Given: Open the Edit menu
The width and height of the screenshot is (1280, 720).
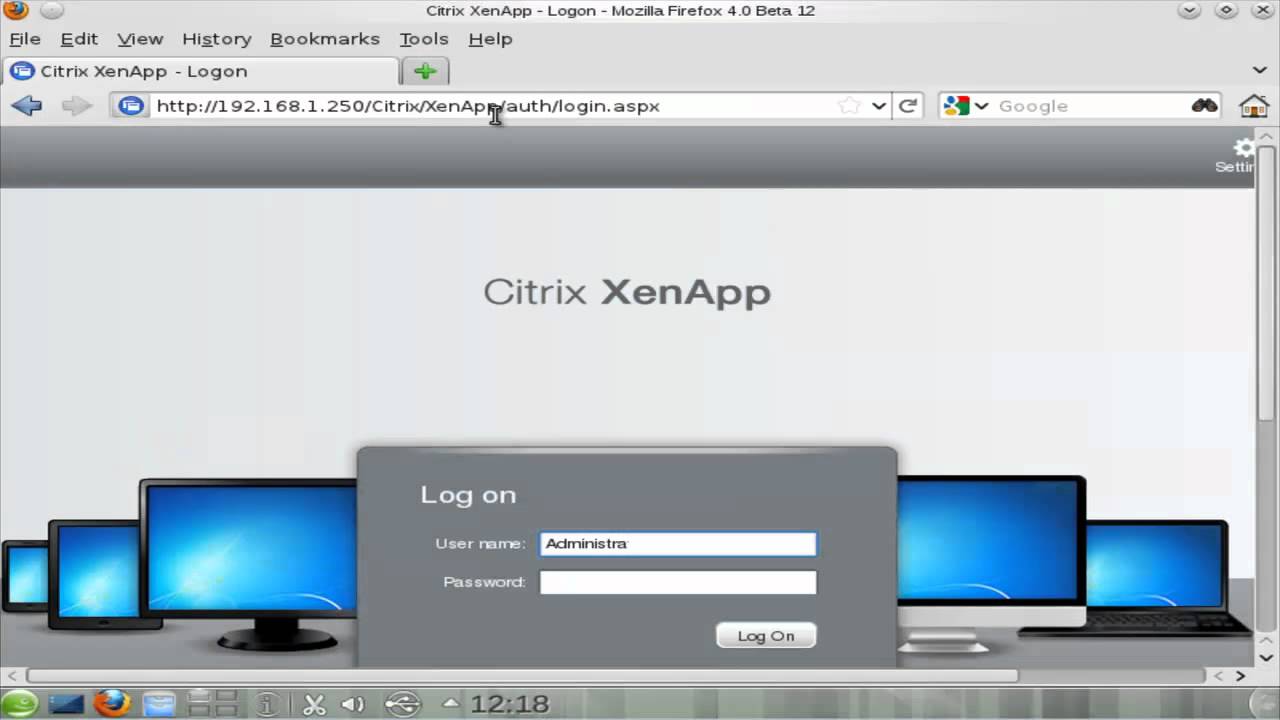Looking at the screenshot, I should (79, 39).
